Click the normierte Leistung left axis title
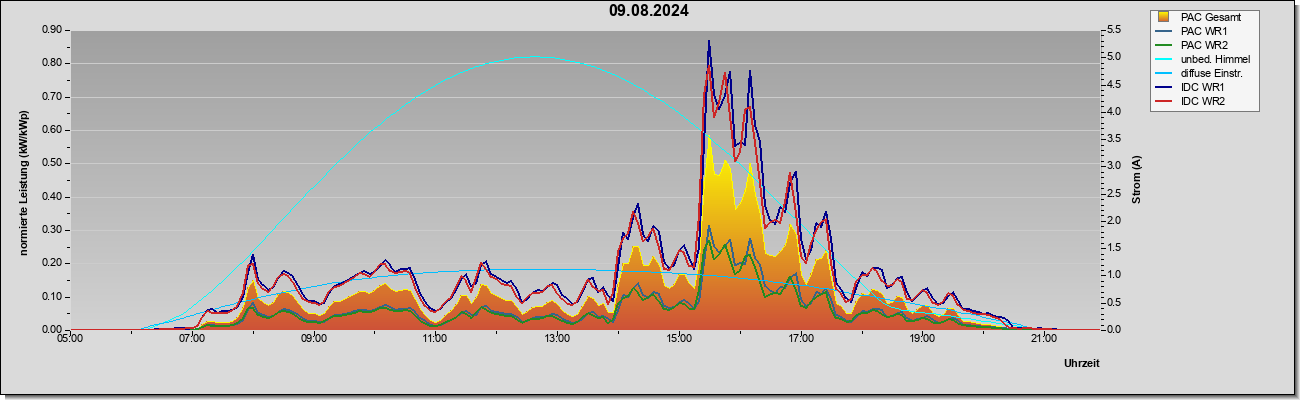The height and width of the screenshot is (400, 1300). 24,180
